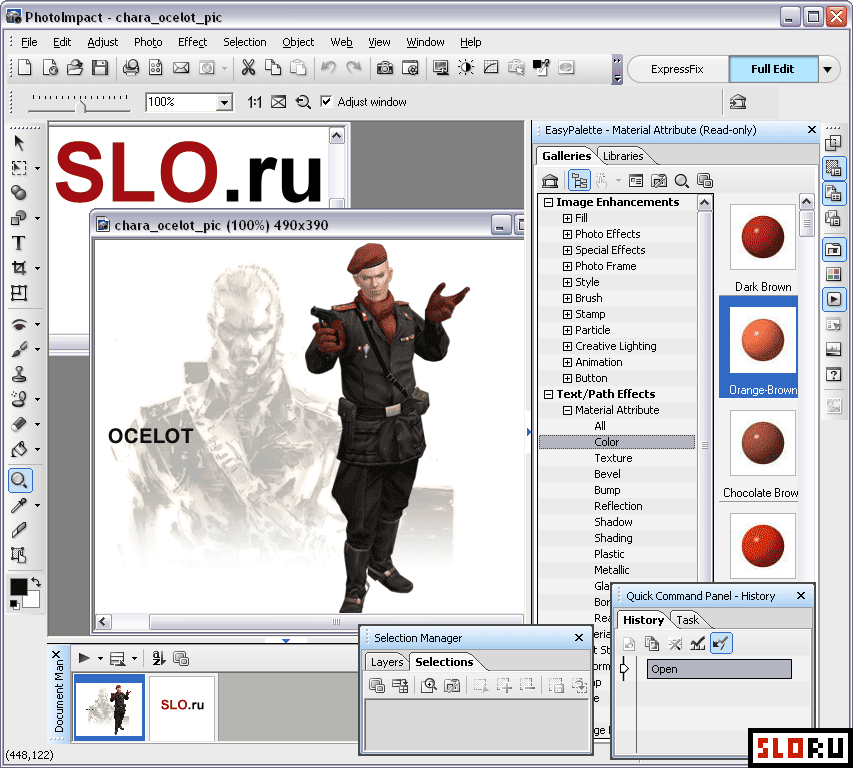This screenshot has width=853, height=768.
Task: Select the Reflection tree item
Action: (618, 506)
